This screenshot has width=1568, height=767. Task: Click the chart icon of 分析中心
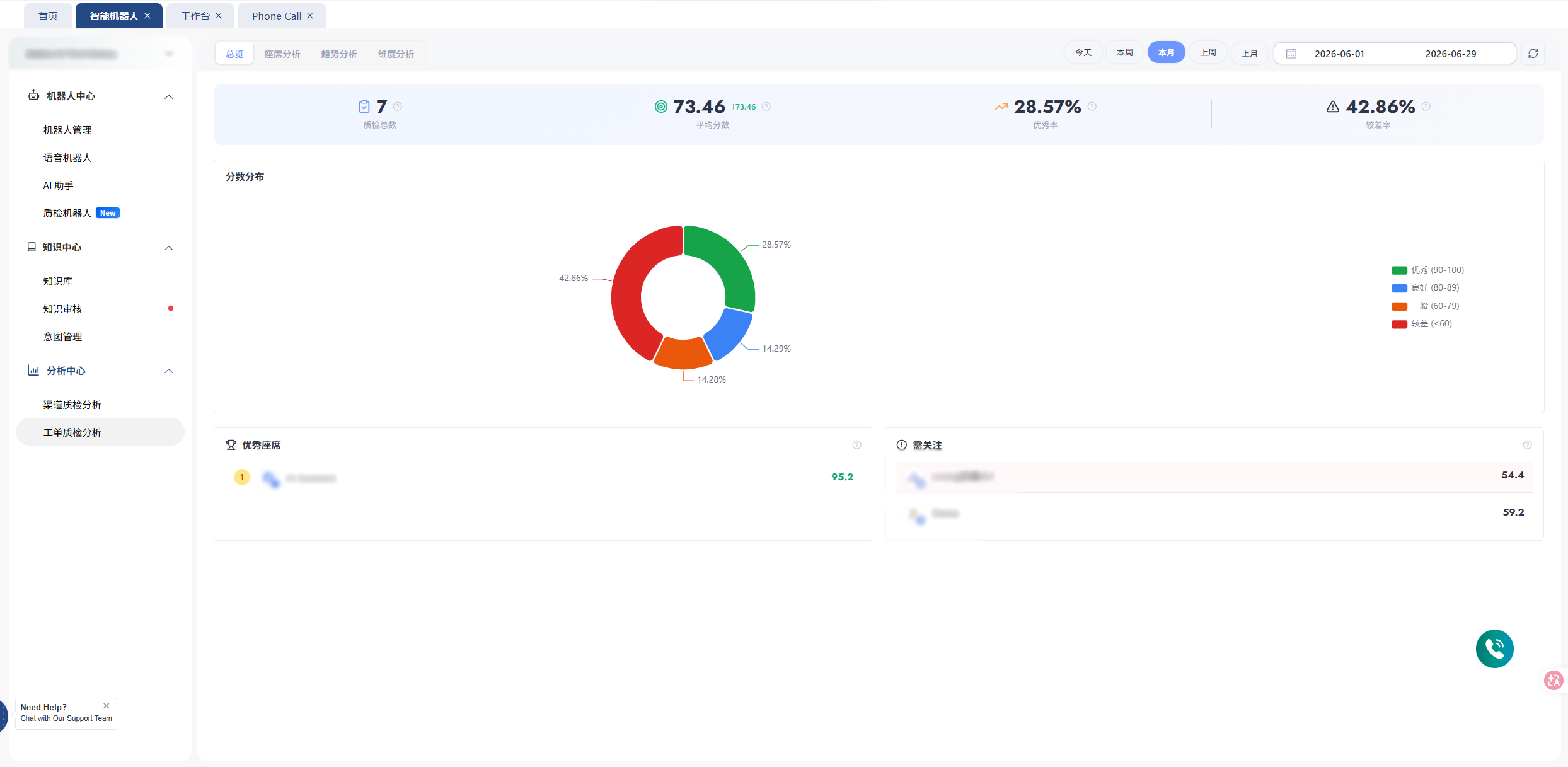[x=33, y=370]
